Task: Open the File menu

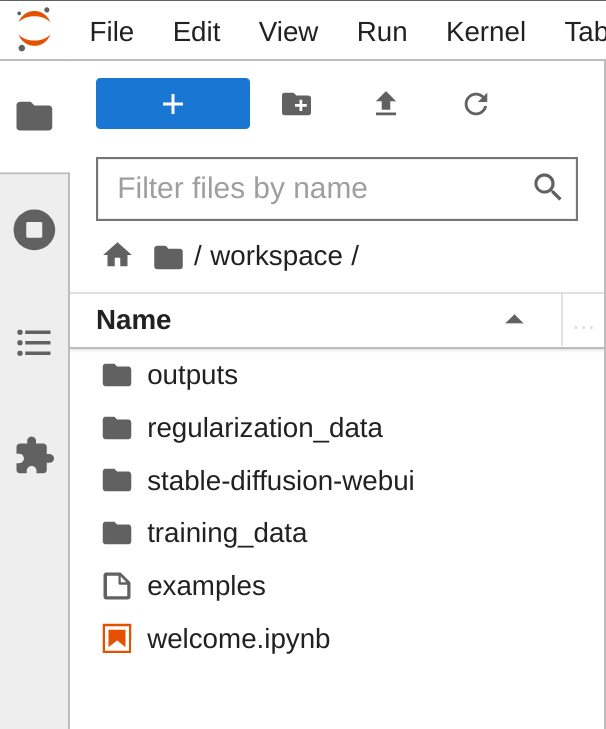Action: tap(111, 32)
